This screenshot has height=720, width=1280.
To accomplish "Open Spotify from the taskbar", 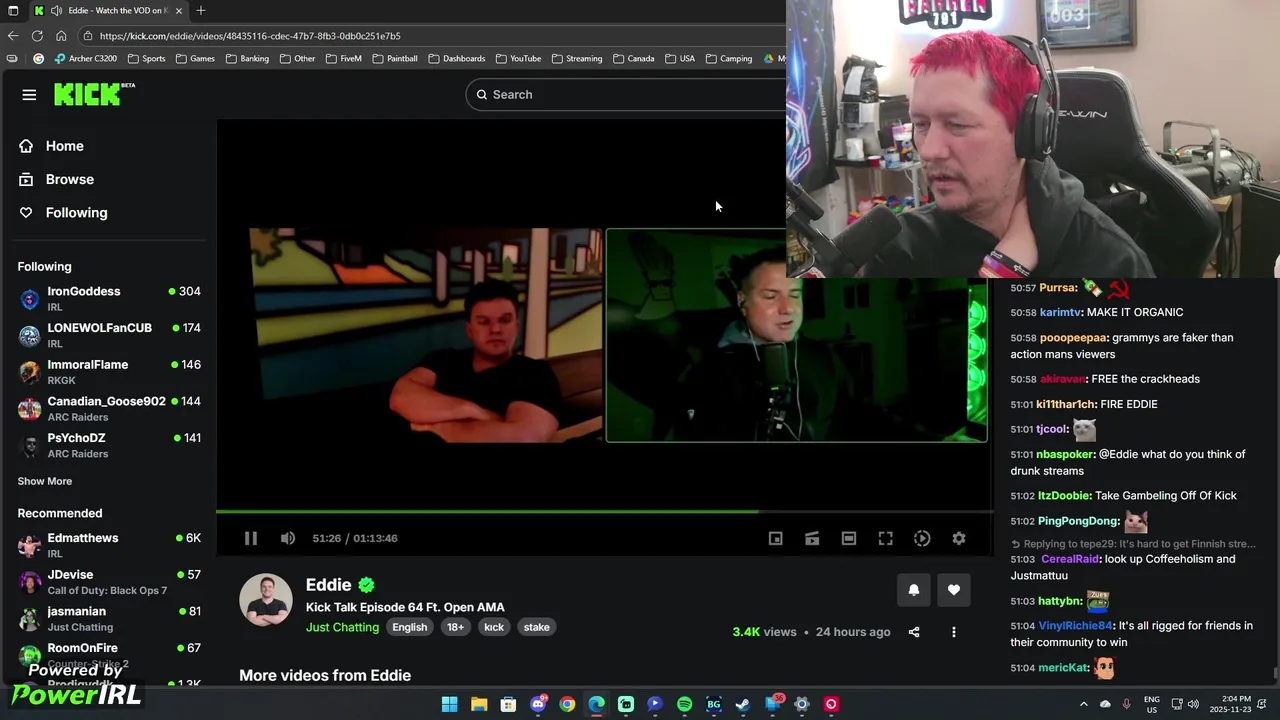I will tap(684, 704).
